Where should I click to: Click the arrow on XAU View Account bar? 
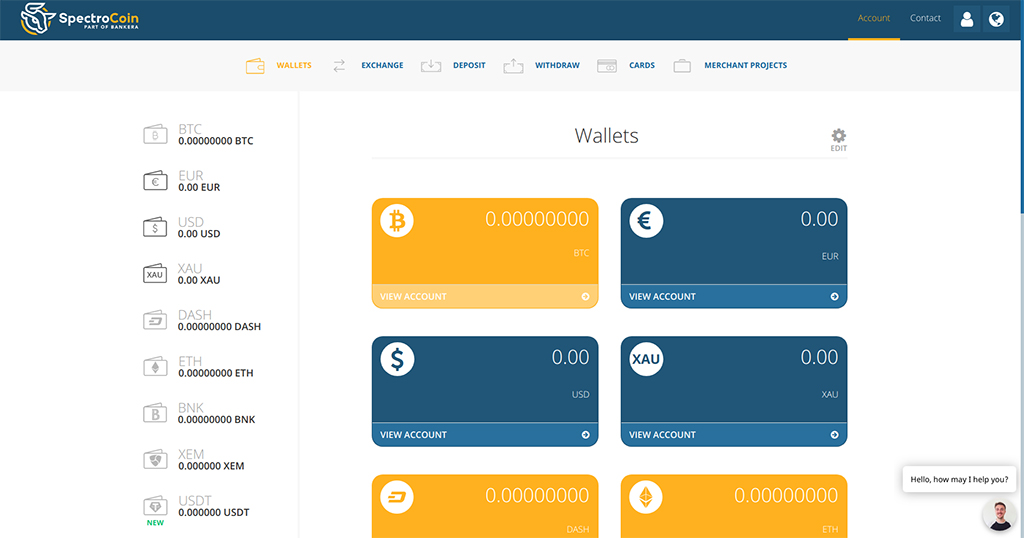[x=834, y=435]
